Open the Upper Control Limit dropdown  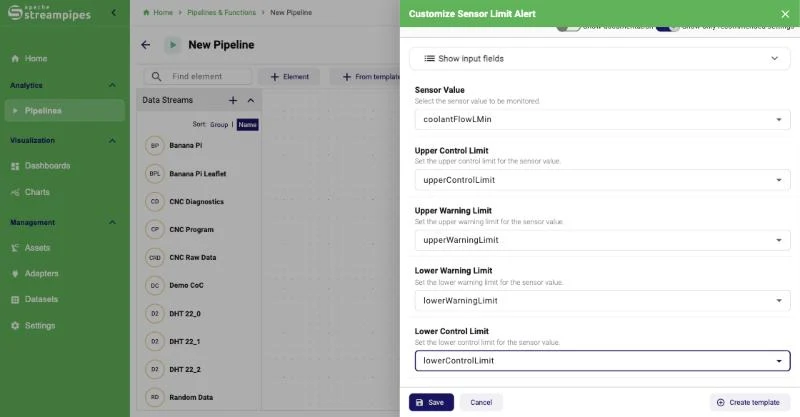click(x=602, y=180)
